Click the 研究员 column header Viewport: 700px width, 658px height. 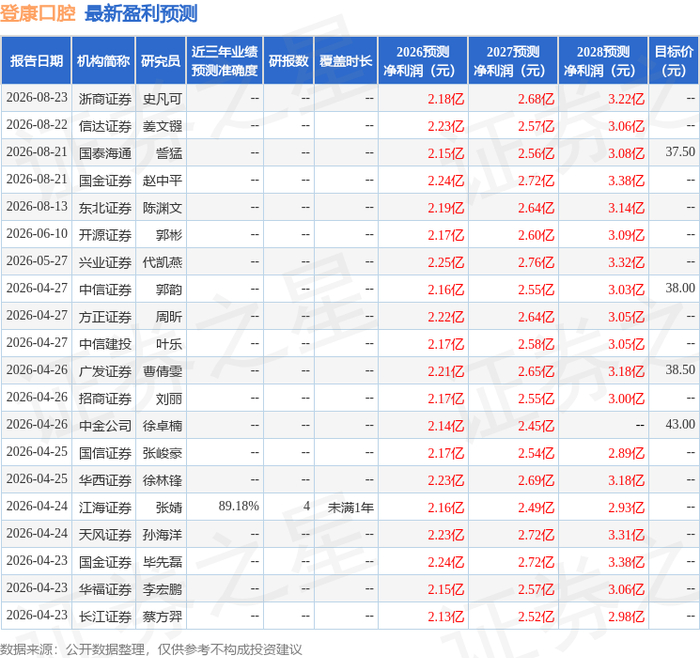[x=160, y=61]
